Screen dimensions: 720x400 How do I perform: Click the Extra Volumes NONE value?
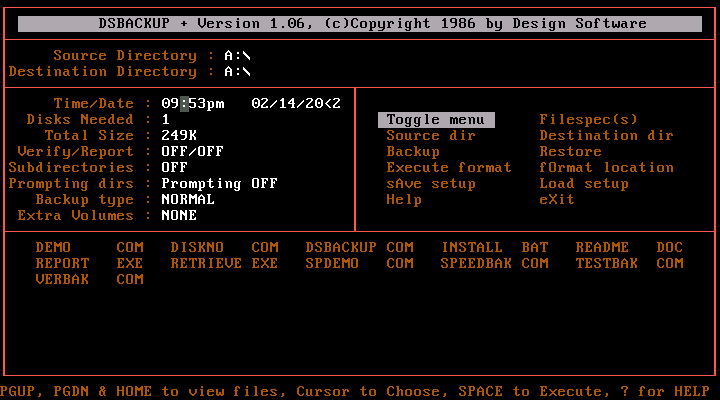click(179, 216)
